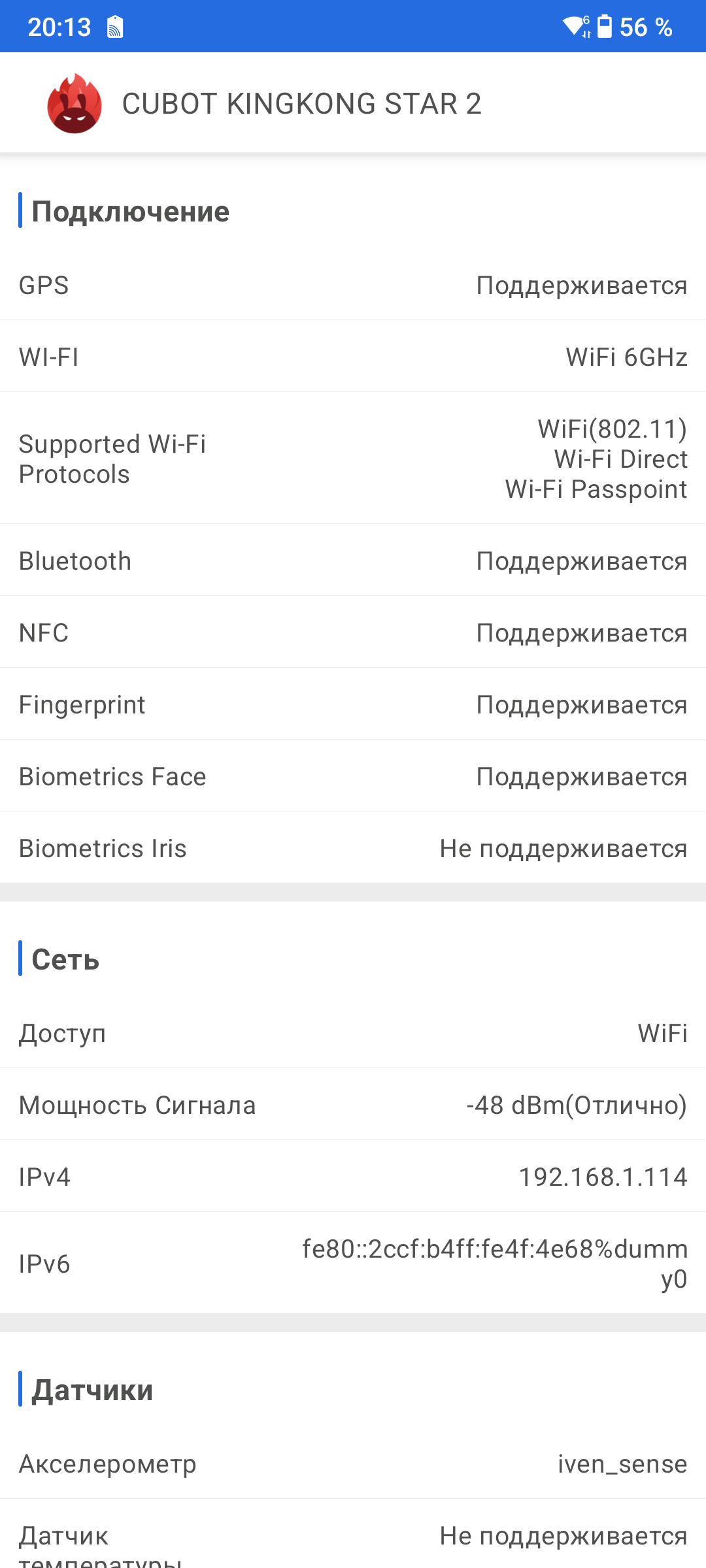The width and height of the screenshot is (706, 1568).
Task: Select the GPS row
Action: pos(353,286)
